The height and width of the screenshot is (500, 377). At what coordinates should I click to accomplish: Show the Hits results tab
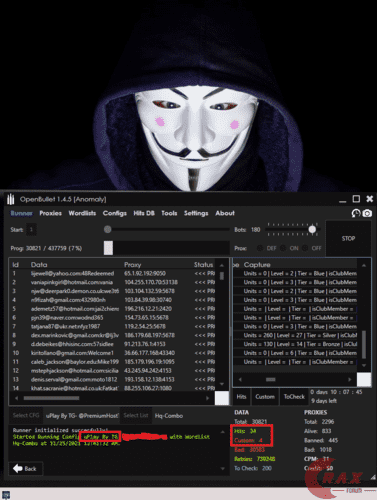[x=241, y=397]
